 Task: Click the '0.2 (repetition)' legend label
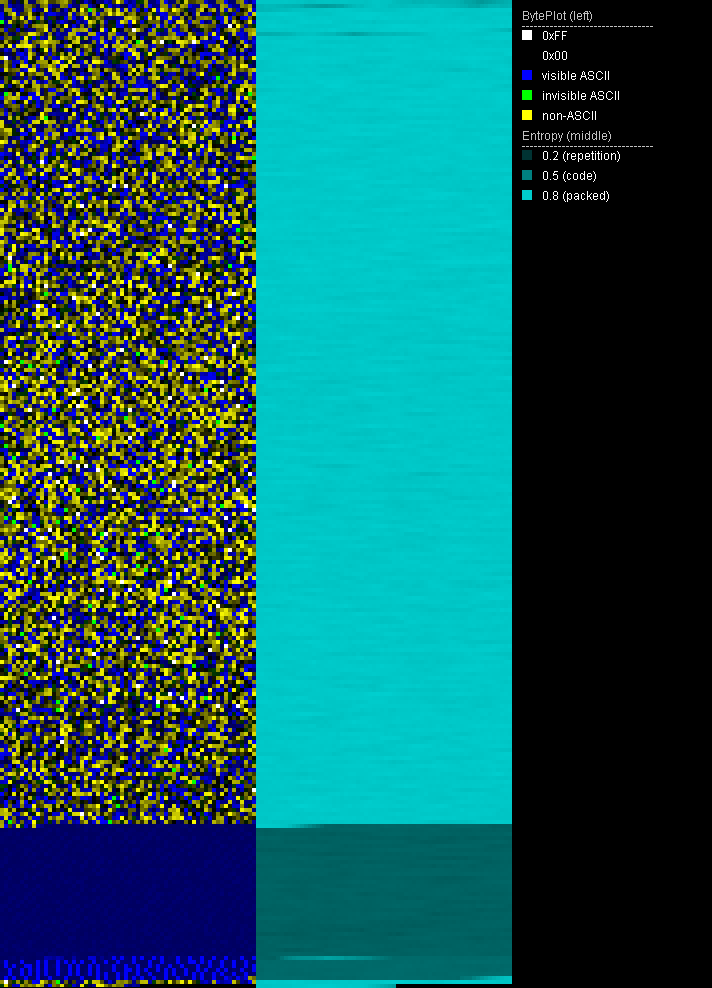(581, 156)
